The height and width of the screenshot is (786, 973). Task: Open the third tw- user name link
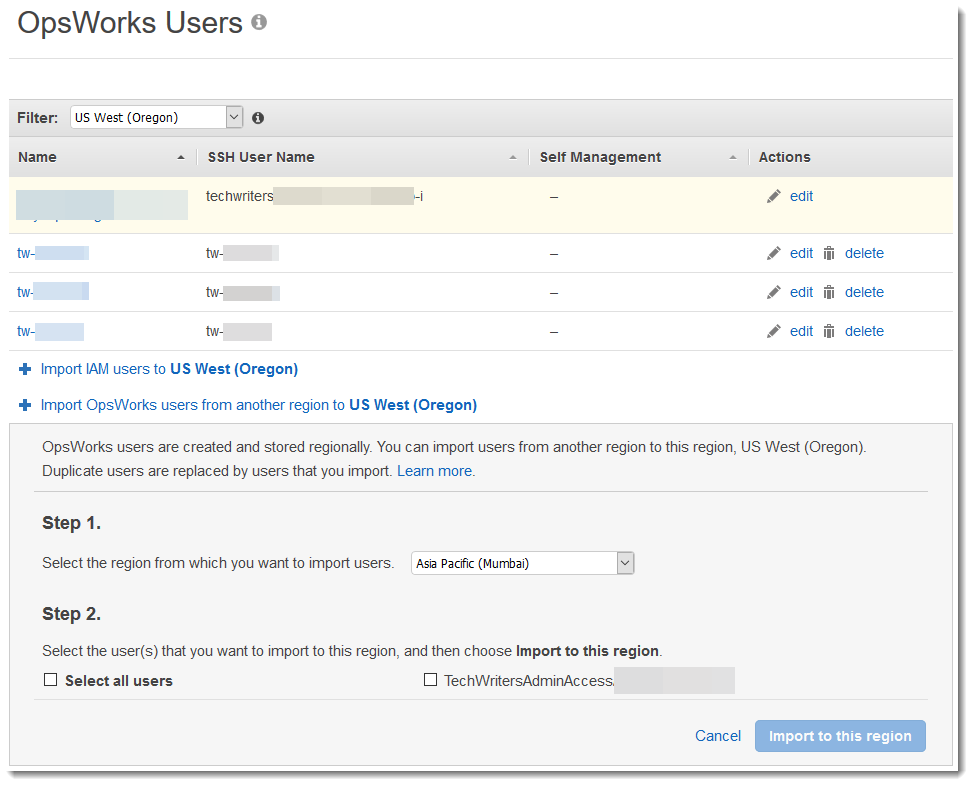click(x=50, y=331)
